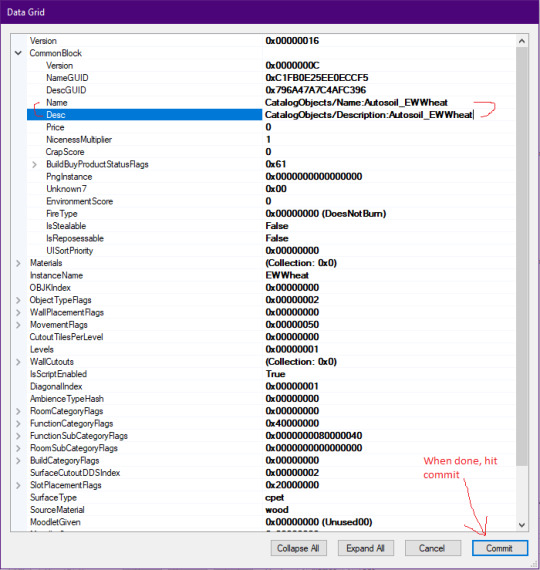Click ObjectTypeFlags value 0x00000002
The image size is (540, 570).
(x=292, y=300)
